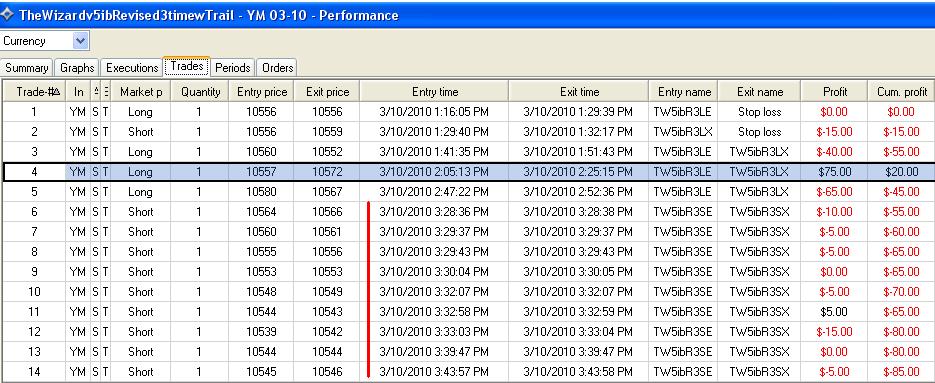This screenshot has height=383, width=935.
Task: Click exit time 3/10/2010 2:52:36 PM
Action: tap(578, 192)
